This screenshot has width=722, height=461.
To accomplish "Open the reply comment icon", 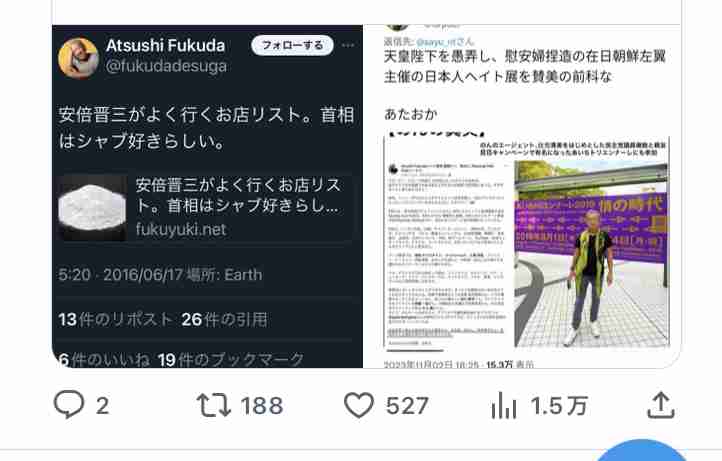I will tap(69, 405).
